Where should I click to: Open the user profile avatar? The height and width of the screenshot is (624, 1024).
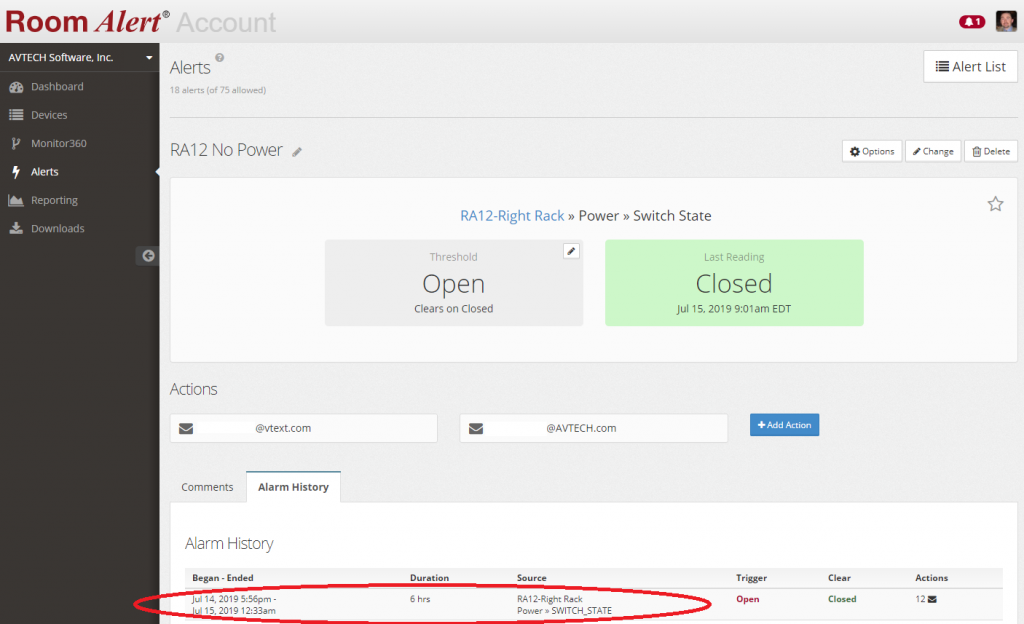[x=1005, y=21]
